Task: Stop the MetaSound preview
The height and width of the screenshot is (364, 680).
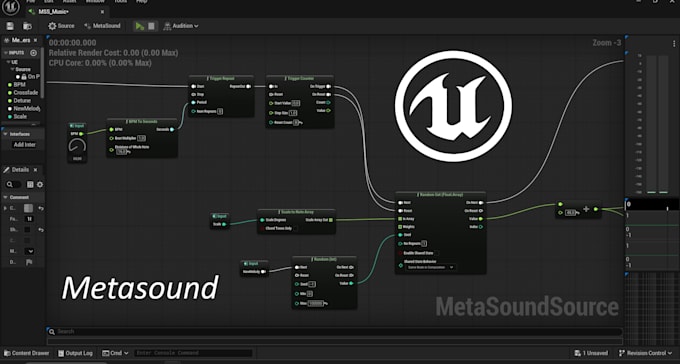Action: tap(151, 26)
